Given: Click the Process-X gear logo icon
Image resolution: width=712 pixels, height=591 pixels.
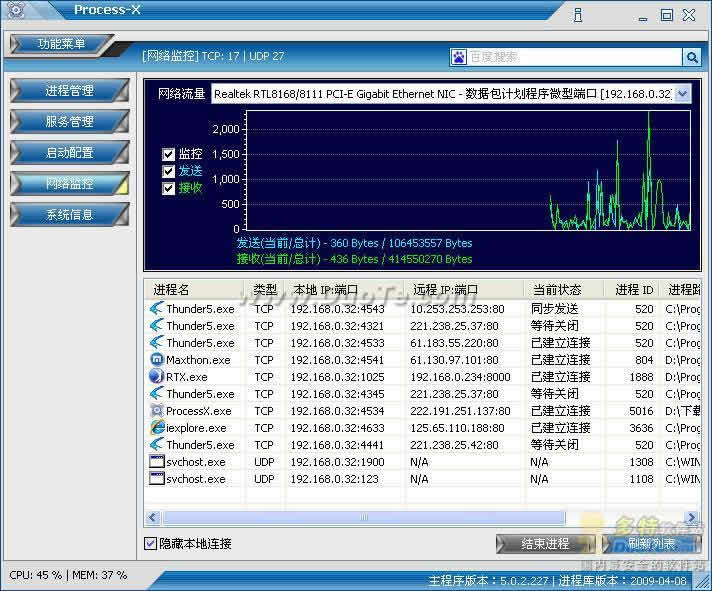Looking at the screenshot, I should 16,10.
